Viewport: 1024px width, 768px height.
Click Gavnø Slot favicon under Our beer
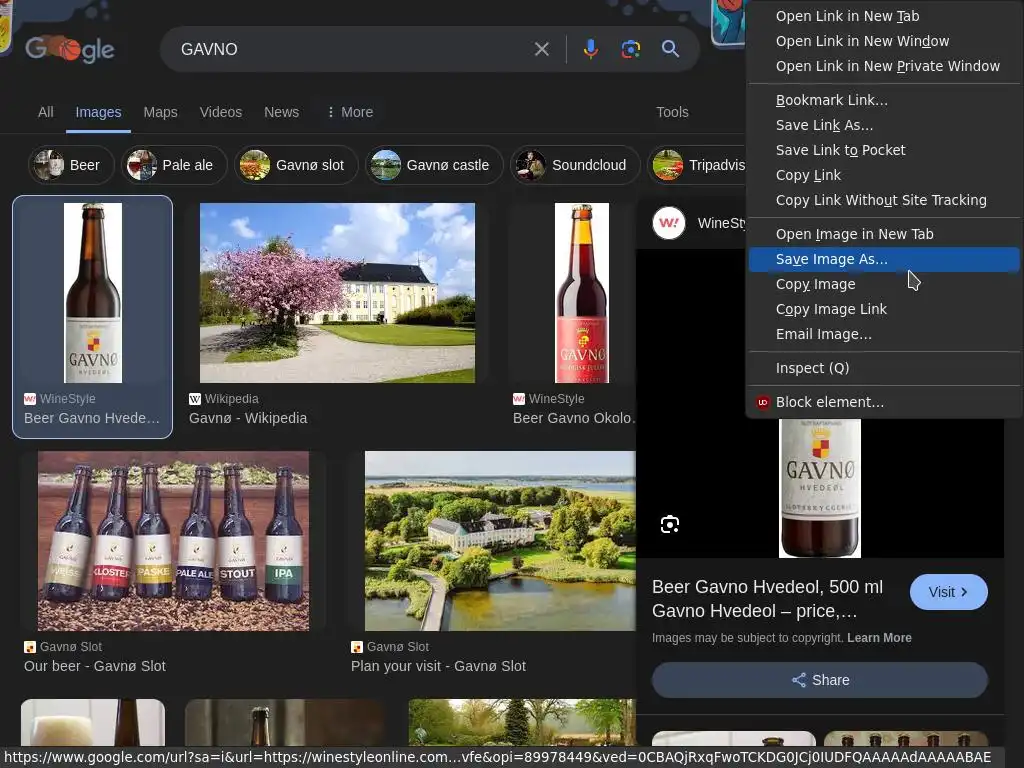coord(29,647)
